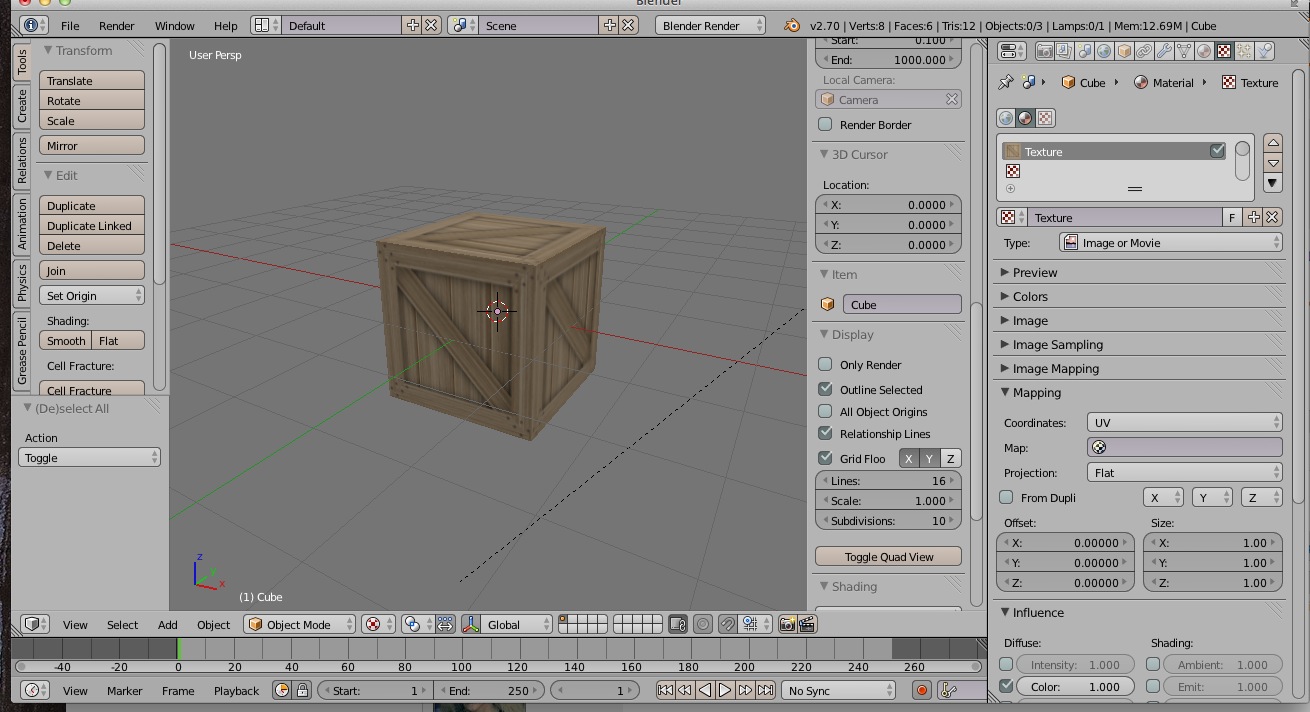Disable the Outline Selected checkbox
The width and height of the screenshot is (1310, 712).
[825, 389]
